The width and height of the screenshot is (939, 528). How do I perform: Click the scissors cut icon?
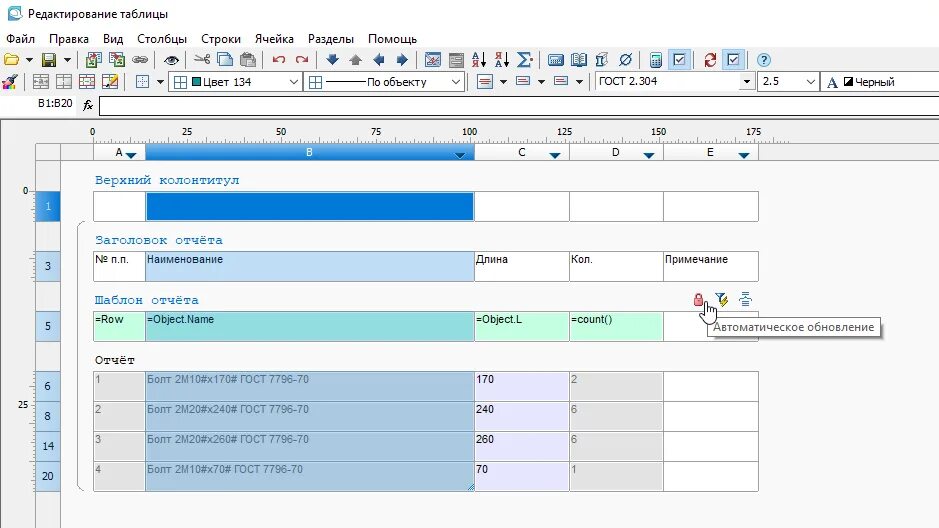(x=202, y=60)
